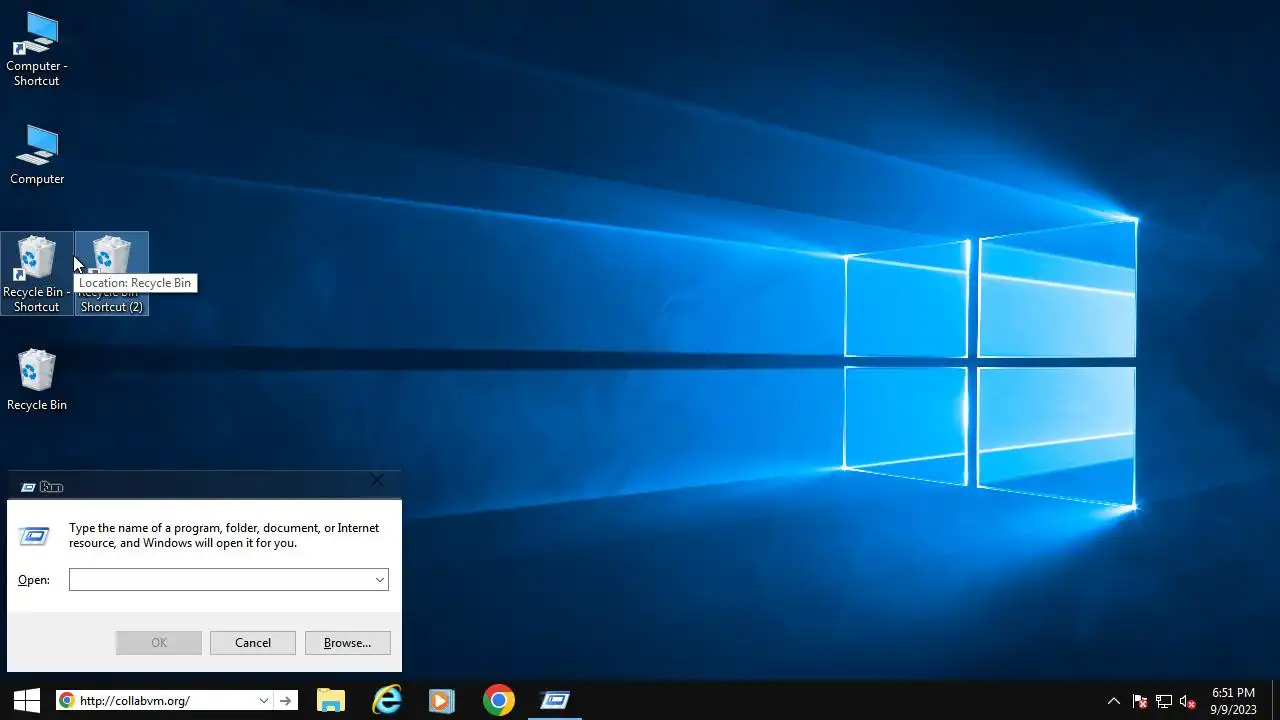Viewport: 1280px width, 720px height.
Task: Click the 'Location: Recycle Bin' tooltip
Action: tap(135, 283)
